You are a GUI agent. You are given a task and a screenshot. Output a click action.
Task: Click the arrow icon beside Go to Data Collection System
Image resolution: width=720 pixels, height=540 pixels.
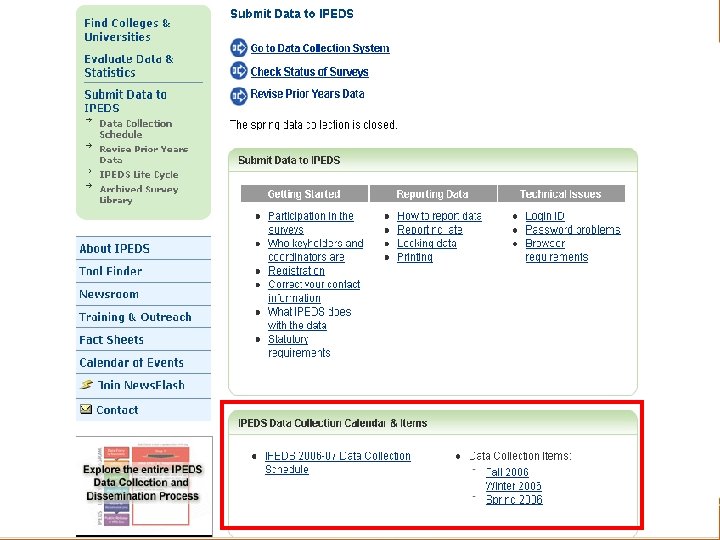tap(239, 48)
